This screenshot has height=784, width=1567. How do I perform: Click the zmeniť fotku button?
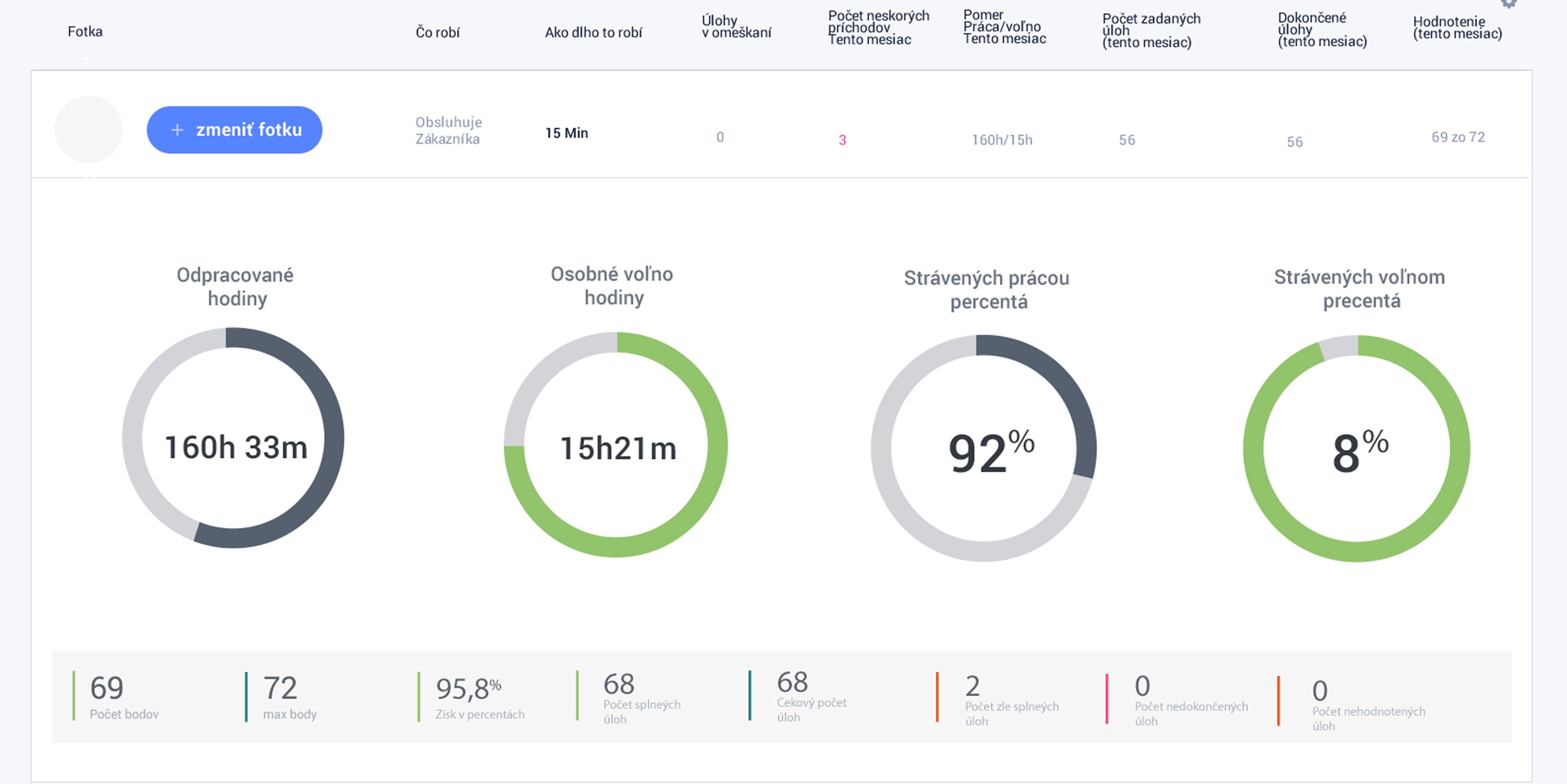click(234, 130)
